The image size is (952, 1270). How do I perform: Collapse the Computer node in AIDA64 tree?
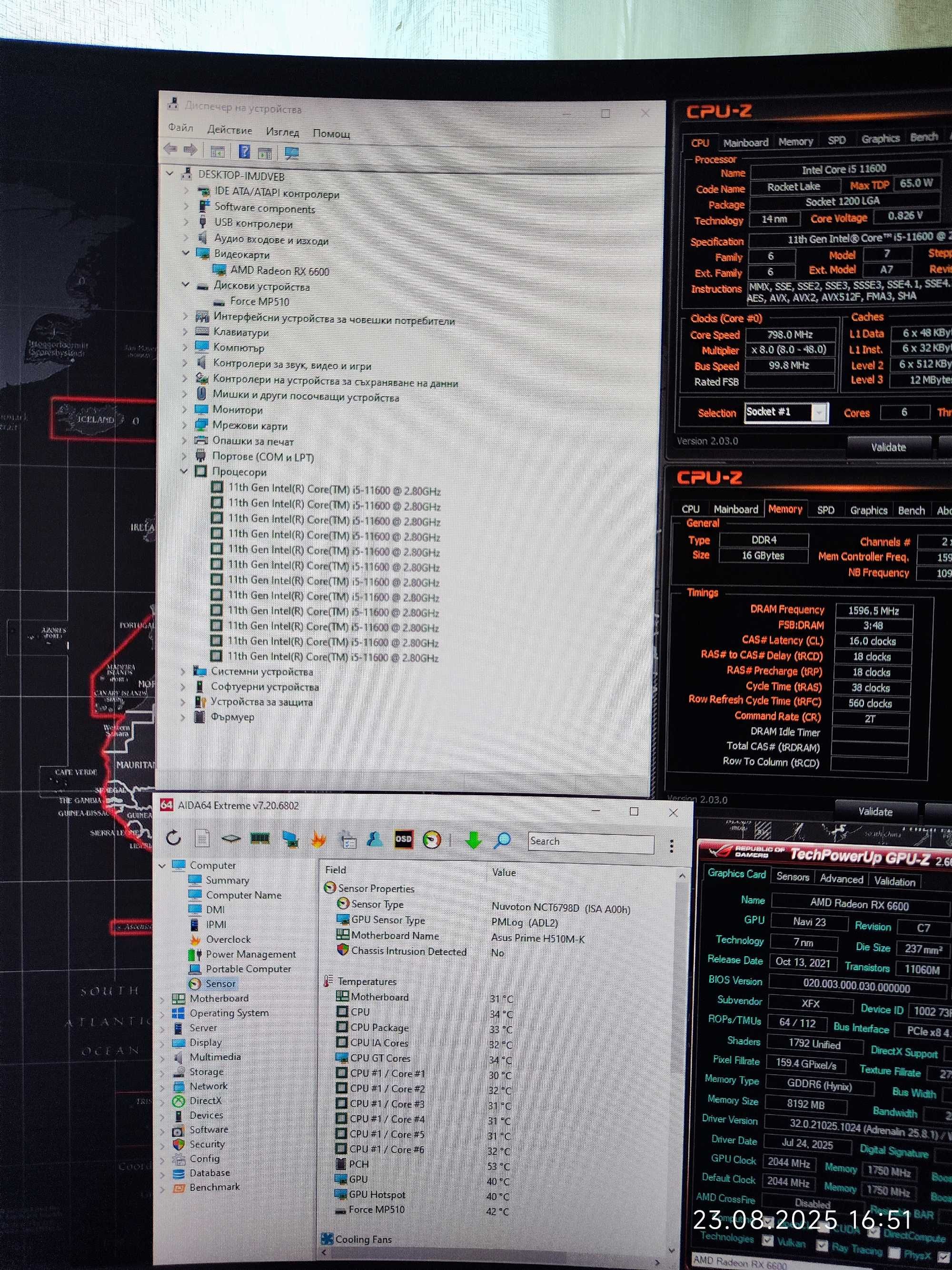tap(162, 865)
